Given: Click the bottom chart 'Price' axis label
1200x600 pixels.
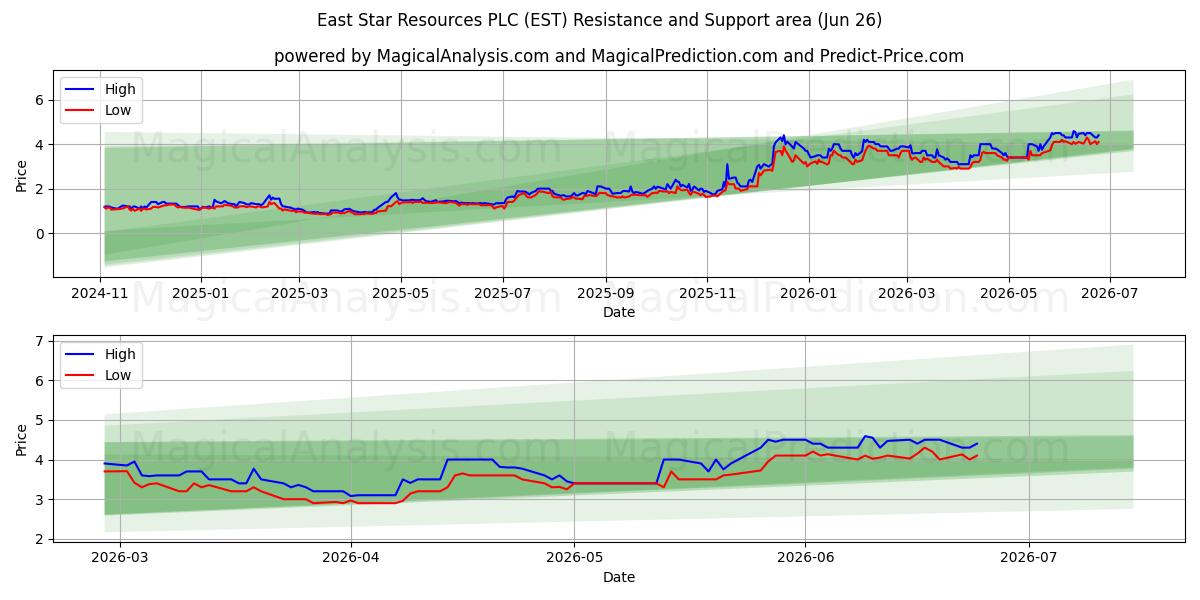Looking at the screenshot, I should click(x=21, y=439).
